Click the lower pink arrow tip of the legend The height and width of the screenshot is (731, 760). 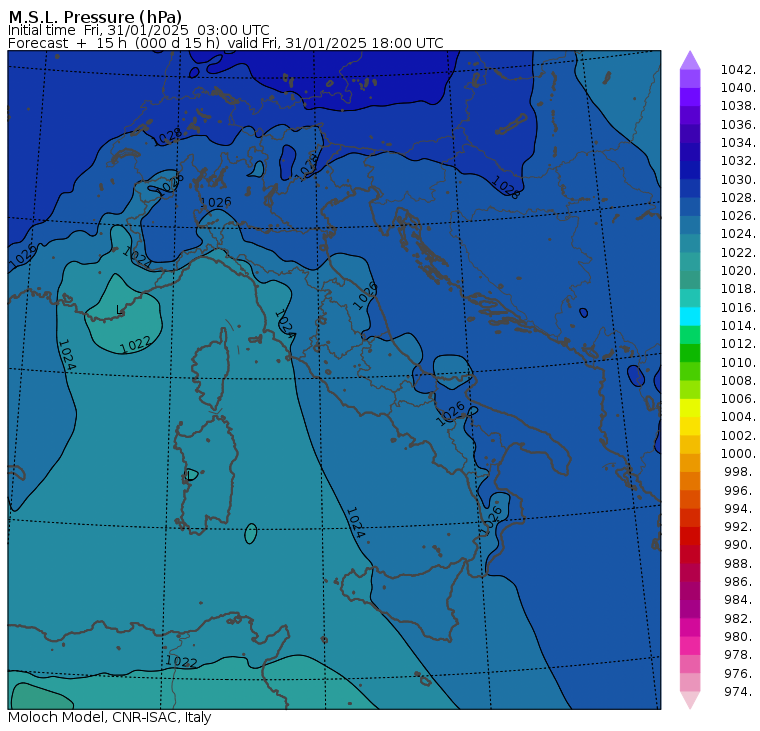point(690,699)
